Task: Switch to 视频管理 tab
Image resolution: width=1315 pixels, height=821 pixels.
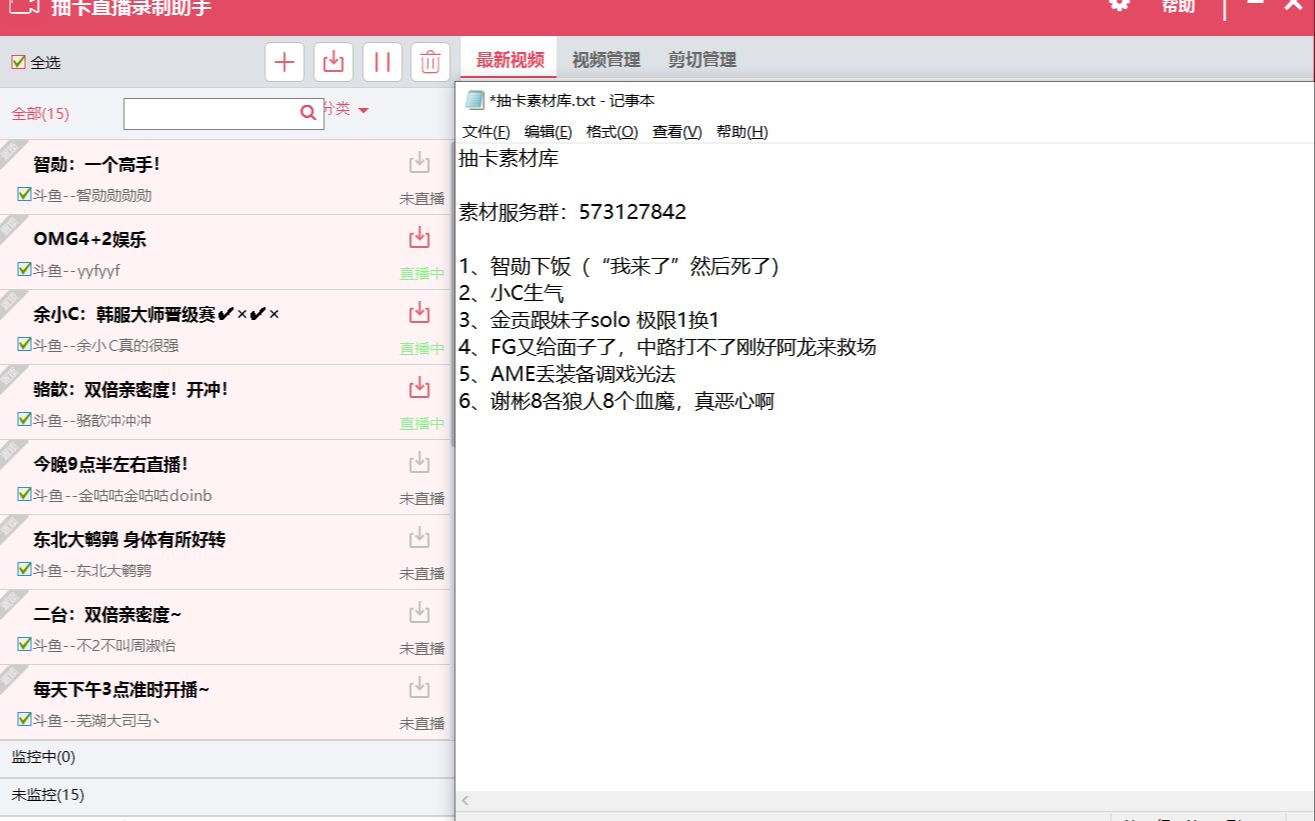Action: (606, 60)
